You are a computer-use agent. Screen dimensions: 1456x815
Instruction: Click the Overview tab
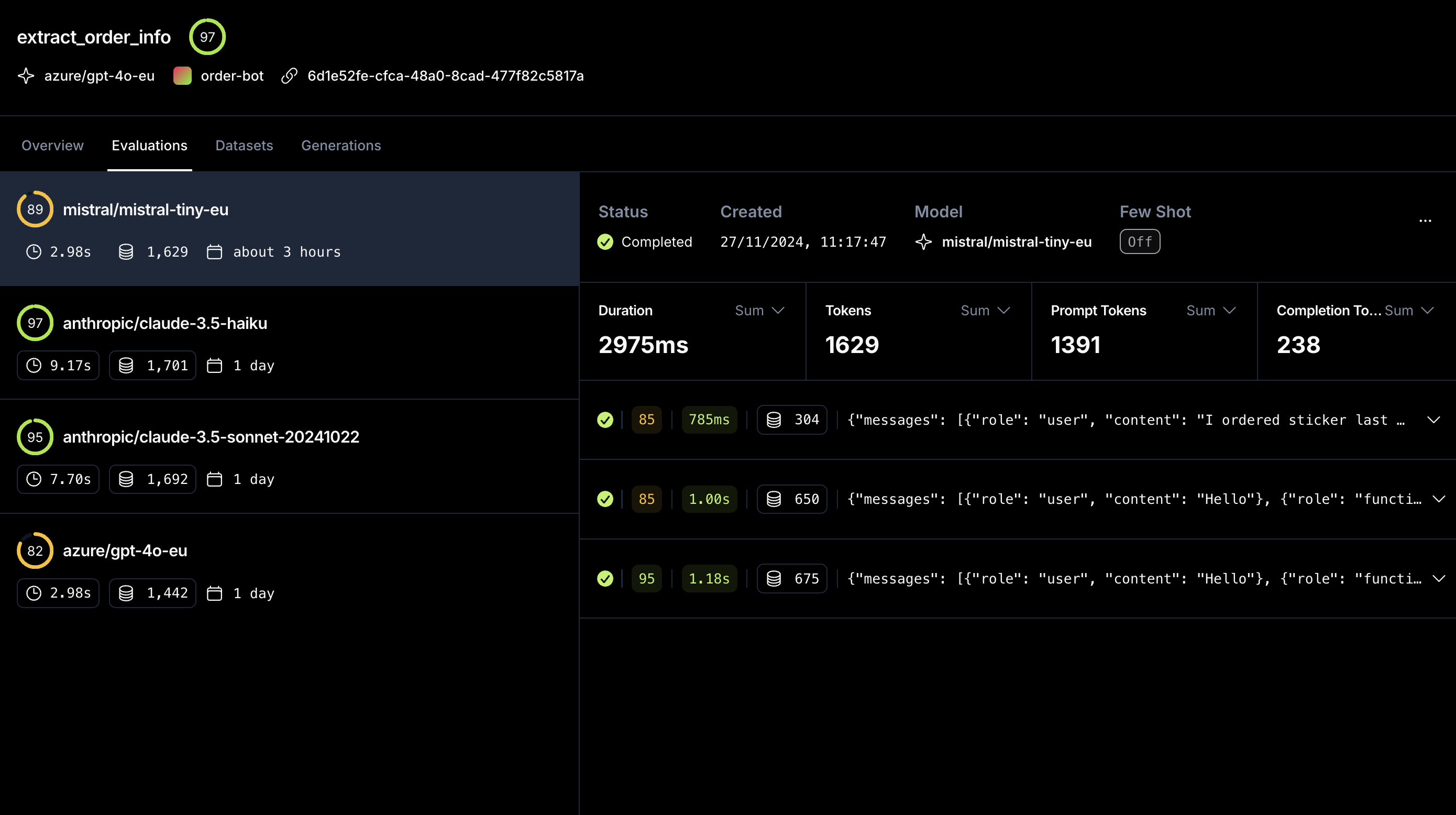pos(53,145)
